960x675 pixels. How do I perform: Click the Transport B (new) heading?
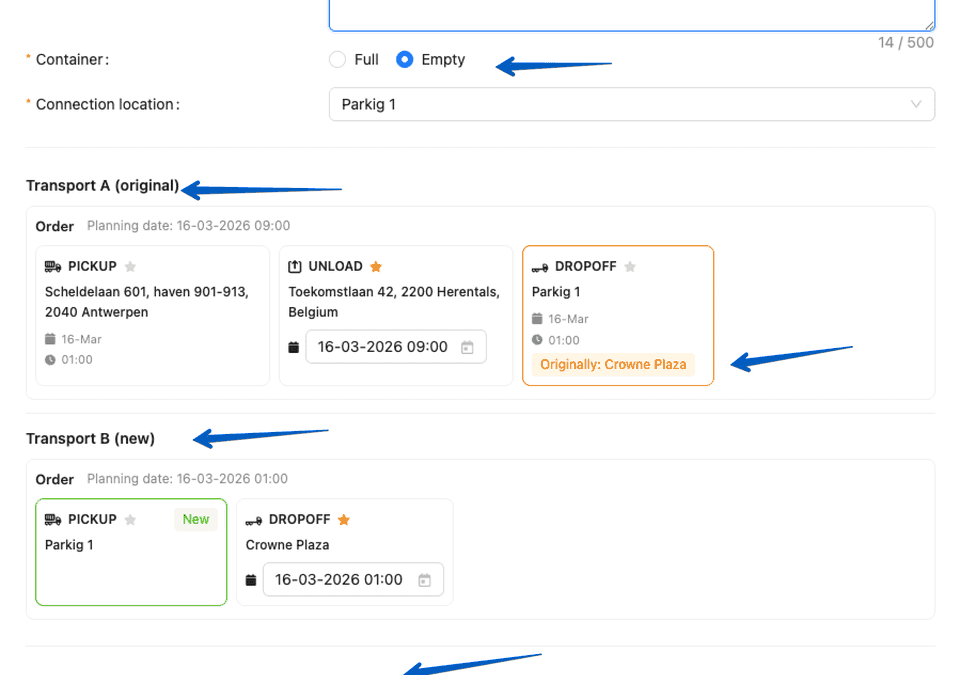(x=90, y=439)
